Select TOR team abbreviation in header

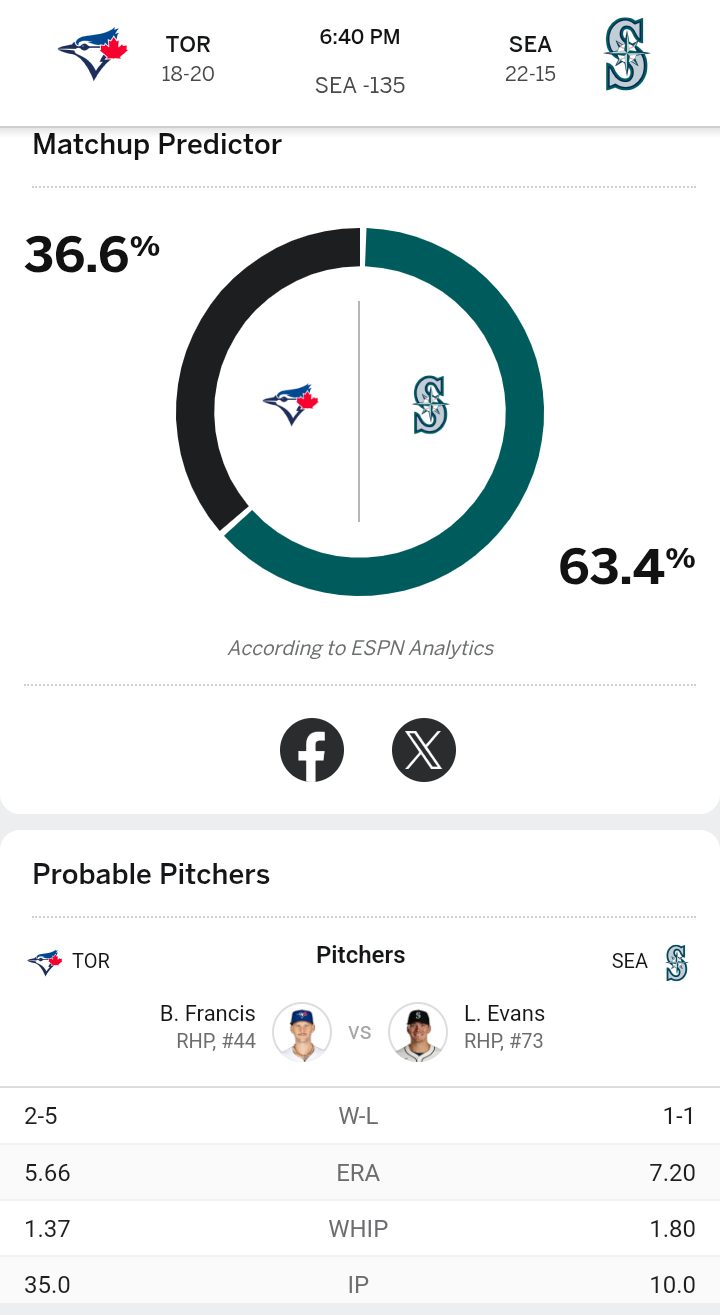[188, 44]
